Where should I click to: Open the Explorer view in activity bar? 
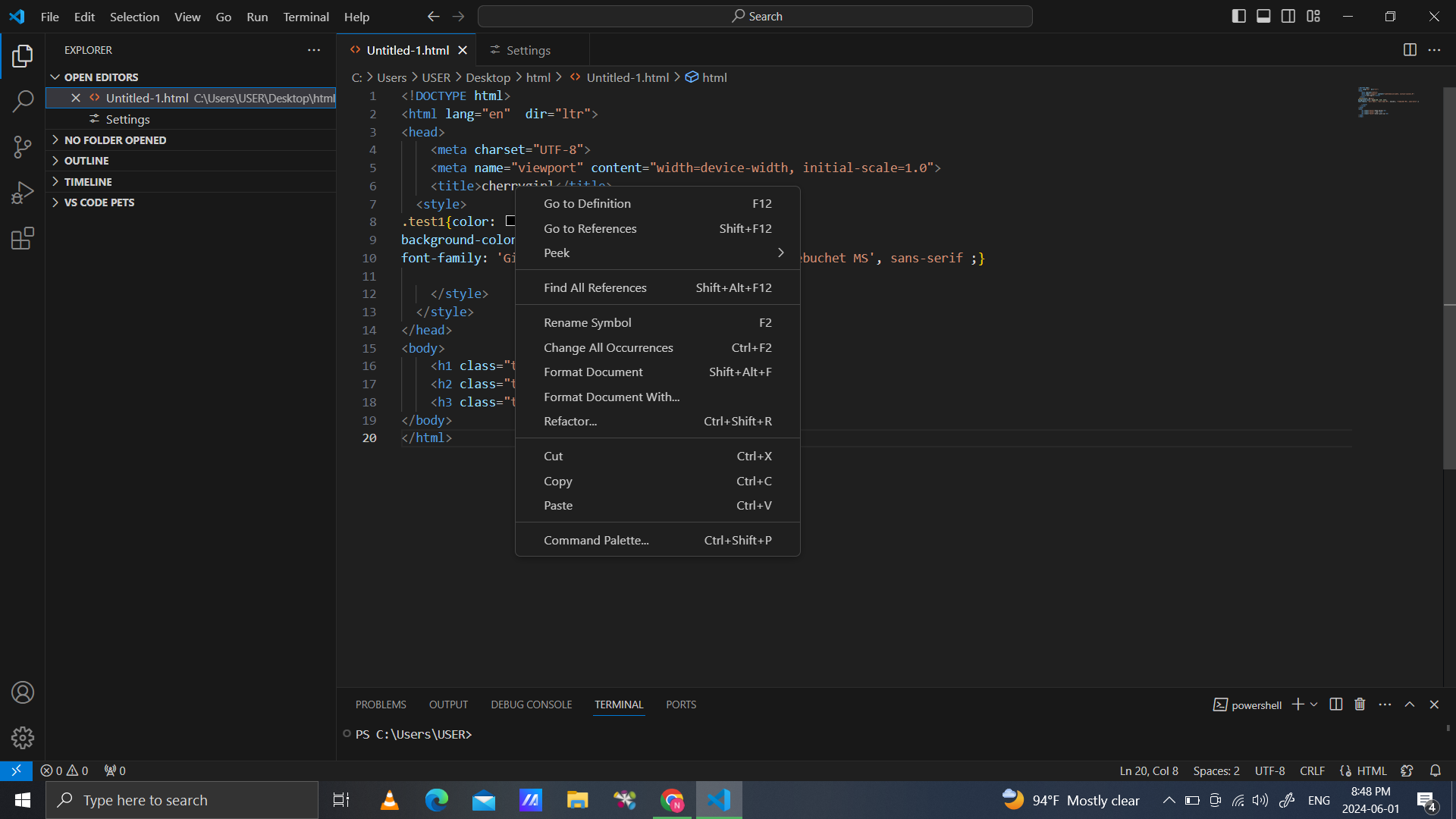[23, 55]
